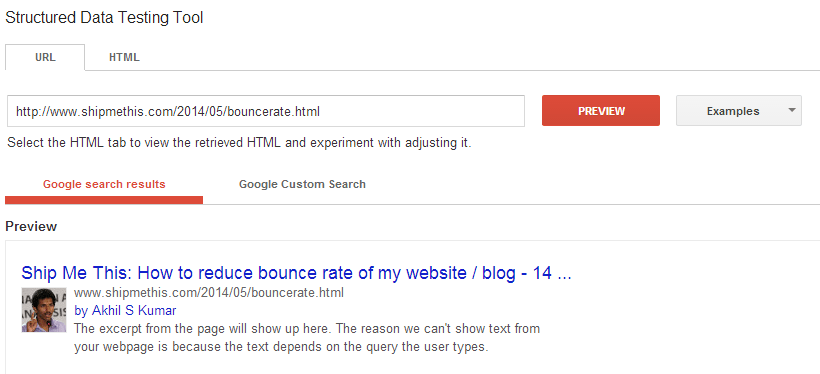
Task: Switch to the URL tab
Action: (x=45, y=58)
